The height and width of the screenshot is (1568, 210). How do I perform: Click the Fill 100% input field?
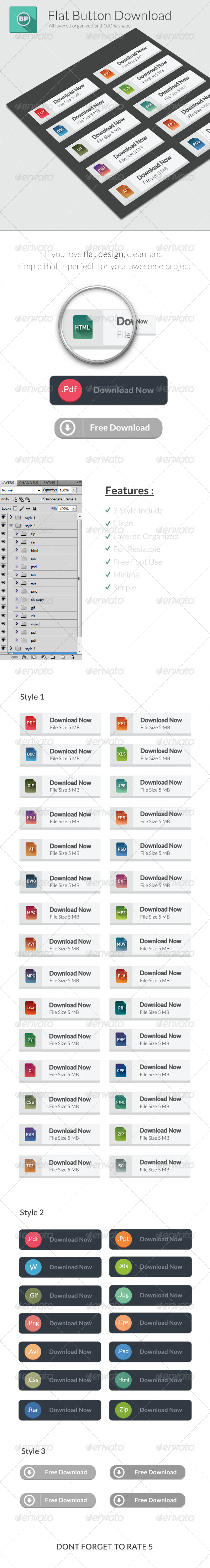tap(64, 508)
